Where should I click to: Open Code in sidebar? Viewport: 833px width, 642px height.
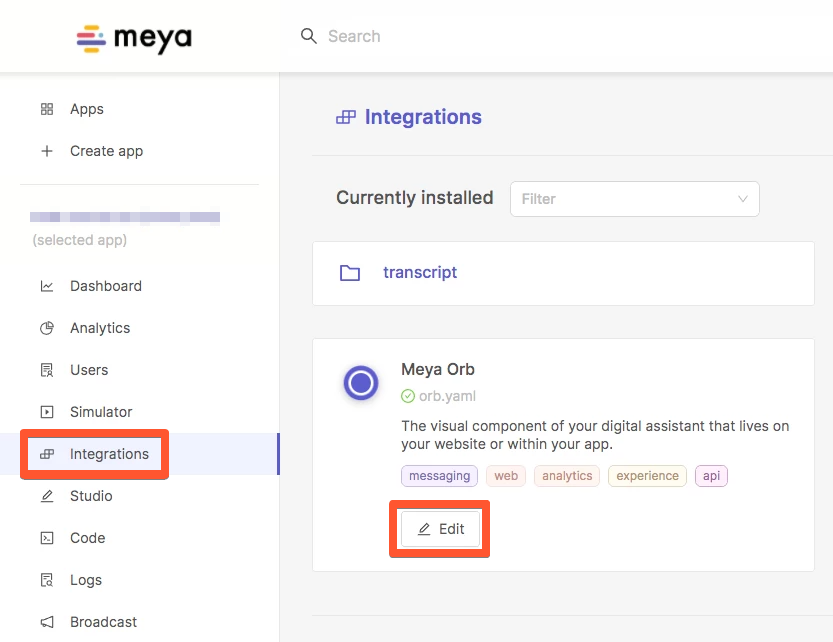pyautogui.click(x=88, y=538)
